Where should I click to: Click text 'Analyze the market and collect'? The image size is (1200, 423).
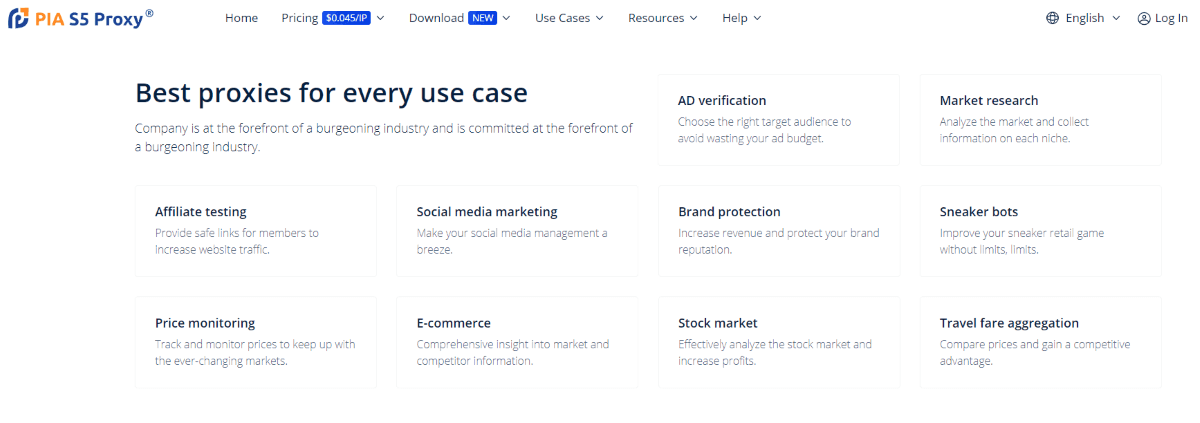point(1014,122)
